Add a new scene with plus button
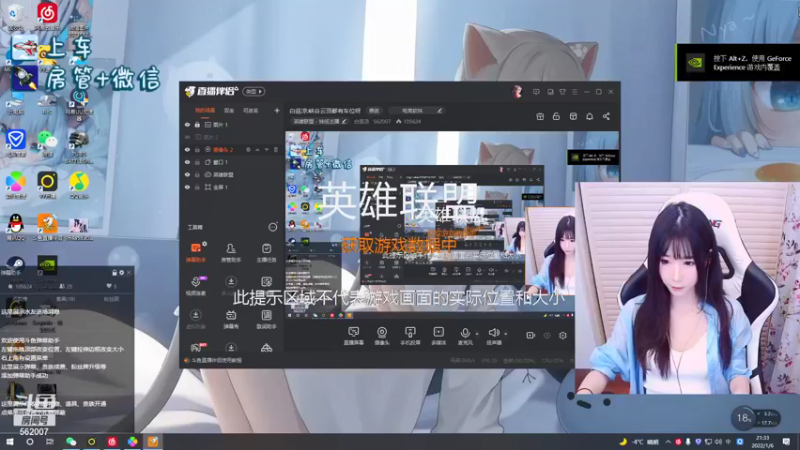This screenshot has height=450, width=800. [x=277, y=110]
